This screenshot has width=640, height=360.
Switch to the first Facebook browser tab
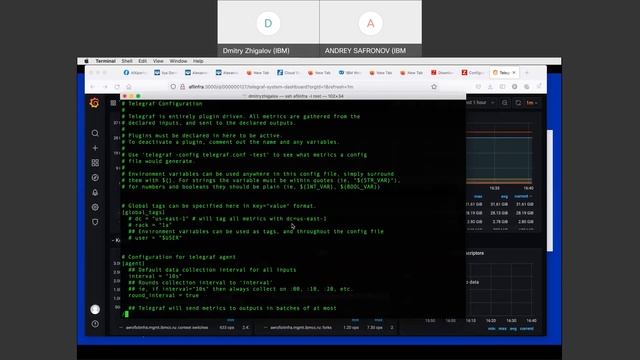click(x=135, y=73)
